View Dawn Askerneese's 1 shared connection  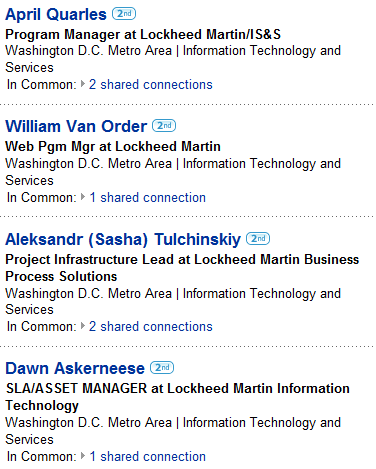click(148, 457)
